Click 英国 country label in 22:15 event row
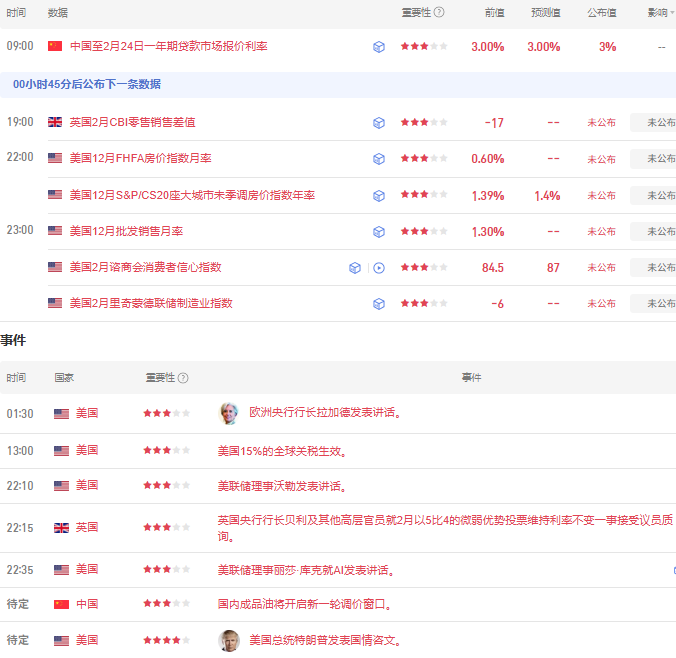The width and height of the screenshot is (676, 658). (87, 527)
